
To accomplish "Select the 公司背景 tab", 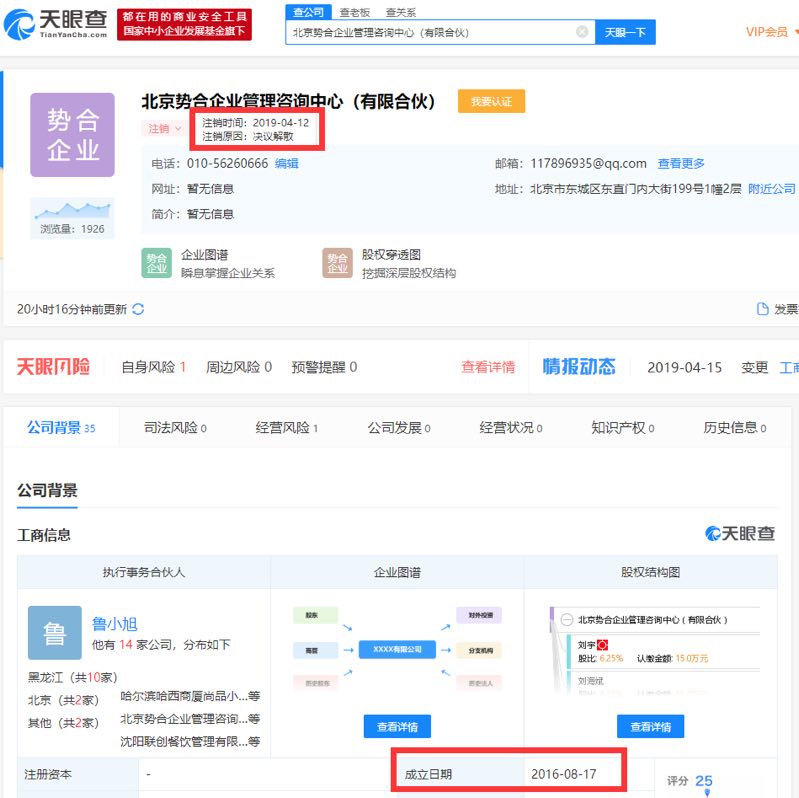I will pos(61,428).
